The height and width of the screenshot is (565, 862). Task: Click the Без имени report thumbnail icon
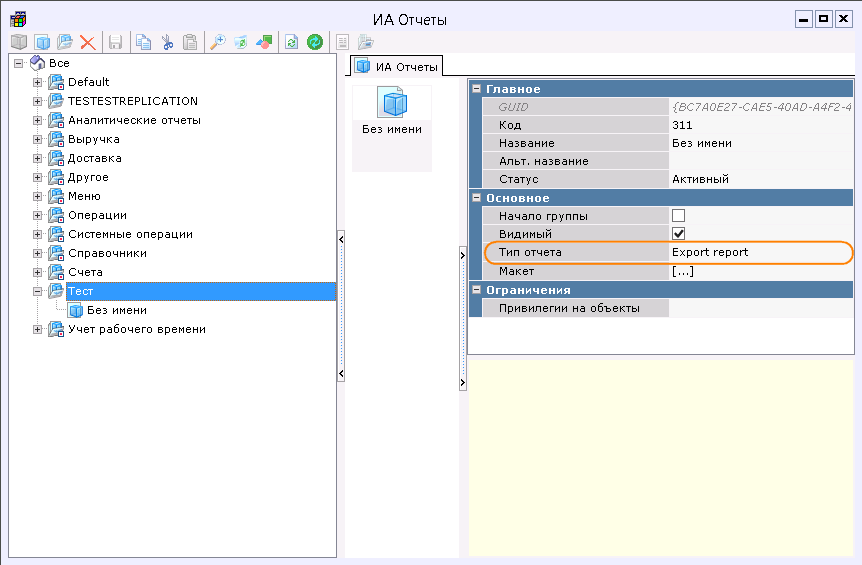click(392, 103)
